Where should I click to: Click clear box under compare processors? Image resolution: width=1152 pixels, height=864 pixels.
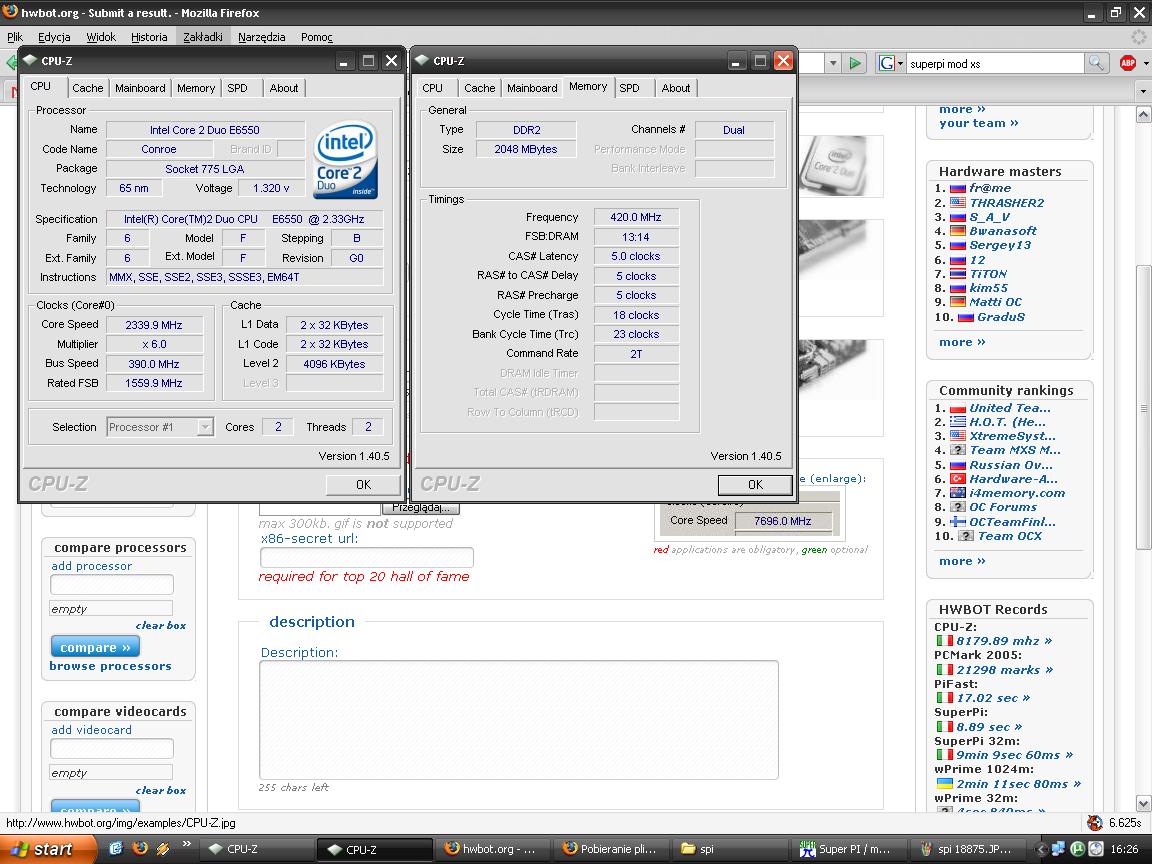click(161, 626)
